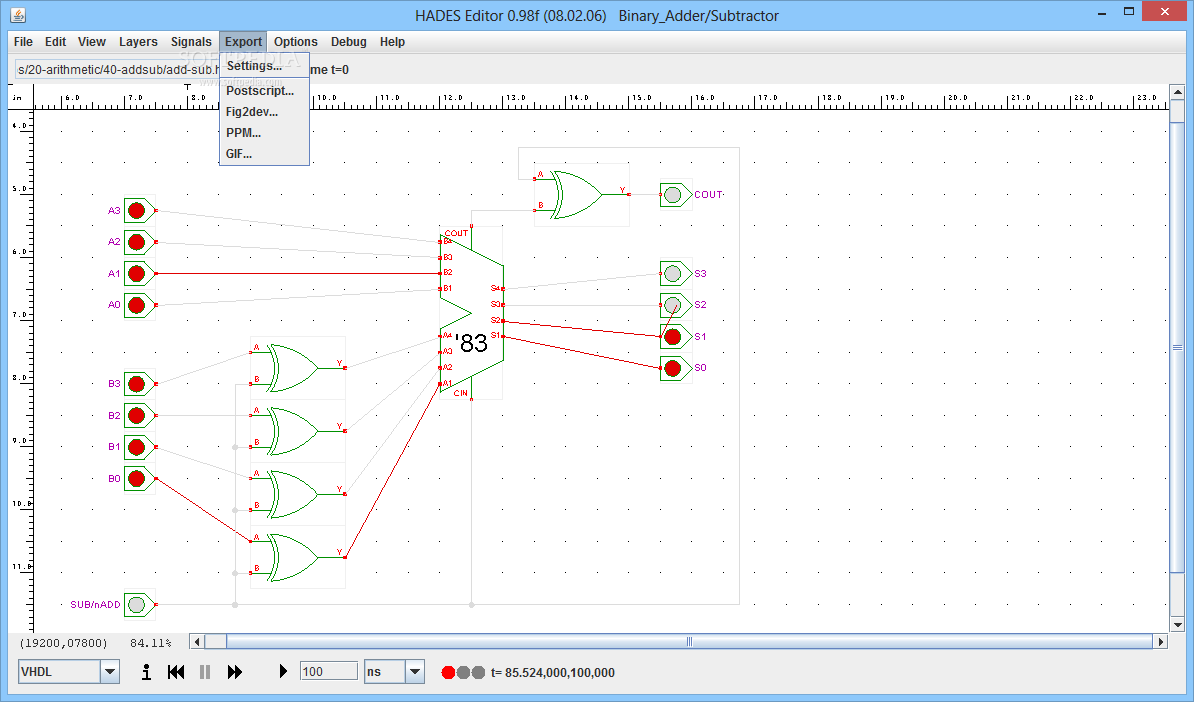The width and height of the screenshot is (1194, 702).
Task: Pause the simulation
Action: coord(205,672)
